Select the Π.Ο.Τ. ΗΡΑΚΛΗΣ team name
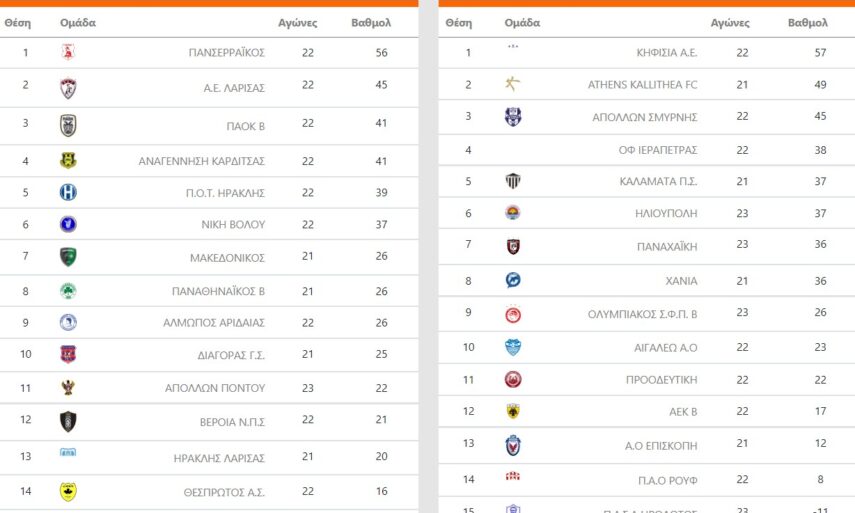Viewport: 855px width, 513px height. coord(227,192)
